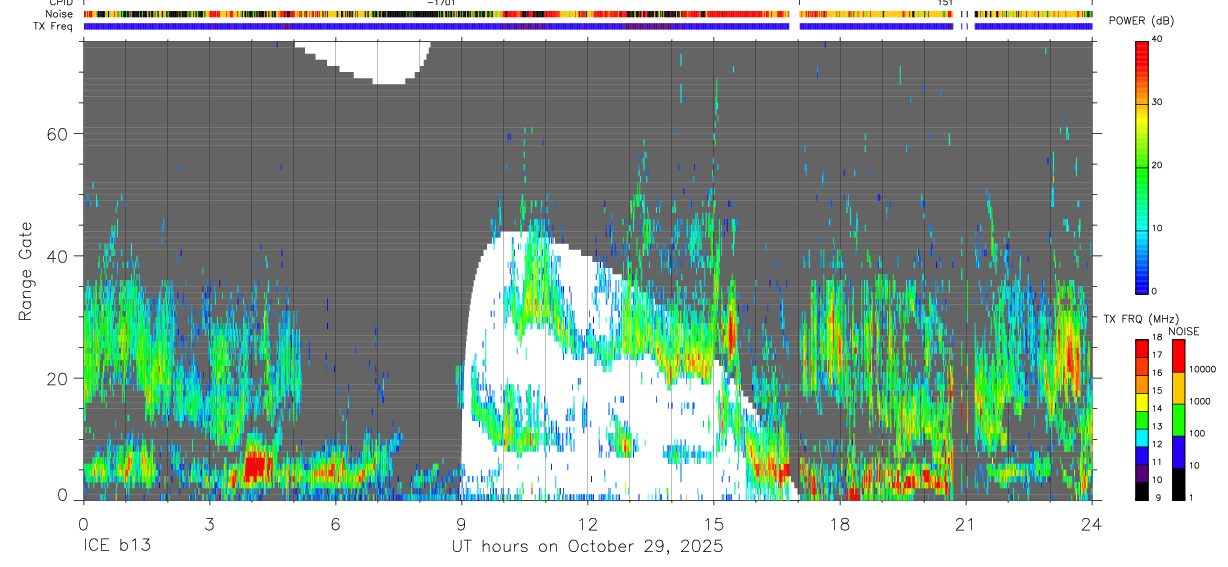Pick the yellow 14–15 MHz TX FRQ segment

(x=1141, y=402)
